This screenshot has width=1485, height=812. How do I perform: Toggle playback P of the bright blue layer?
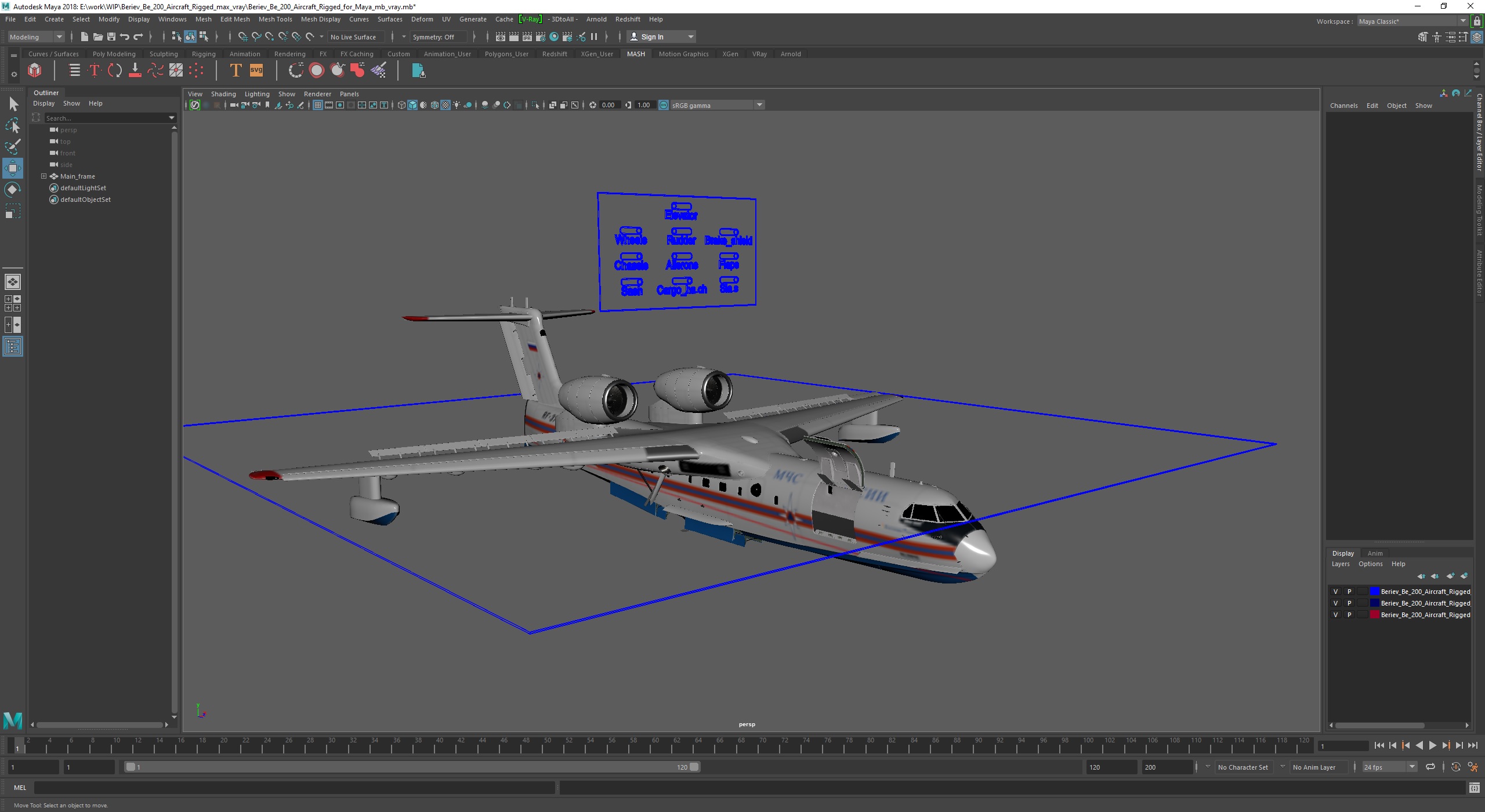pos(1349,592)
